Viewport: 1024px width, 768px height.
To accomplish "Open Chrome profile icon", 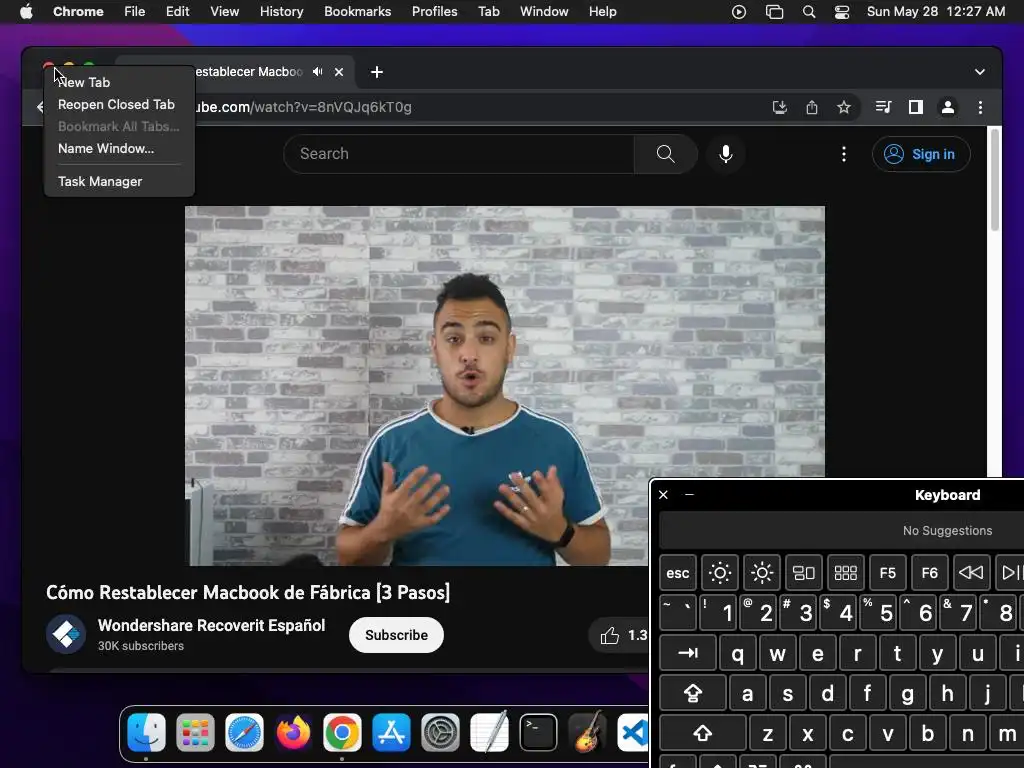I will [x=948, y=107].
